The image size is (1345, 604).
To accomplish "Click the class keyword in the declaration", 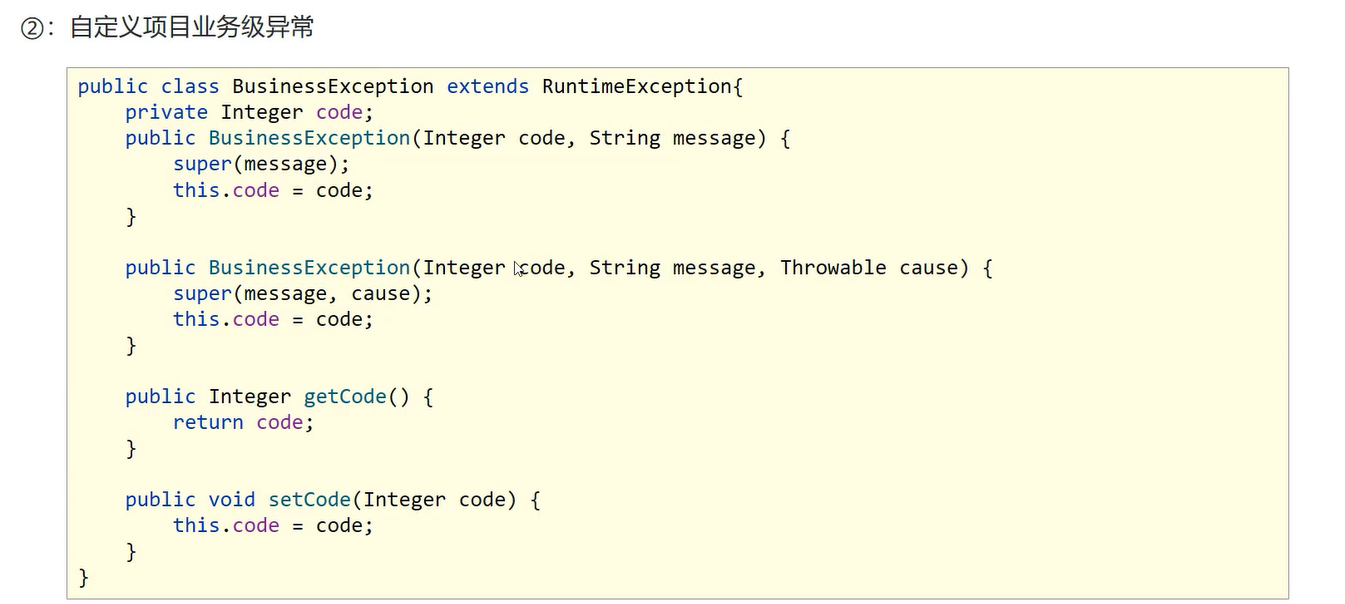I will (x=189, y=87).
